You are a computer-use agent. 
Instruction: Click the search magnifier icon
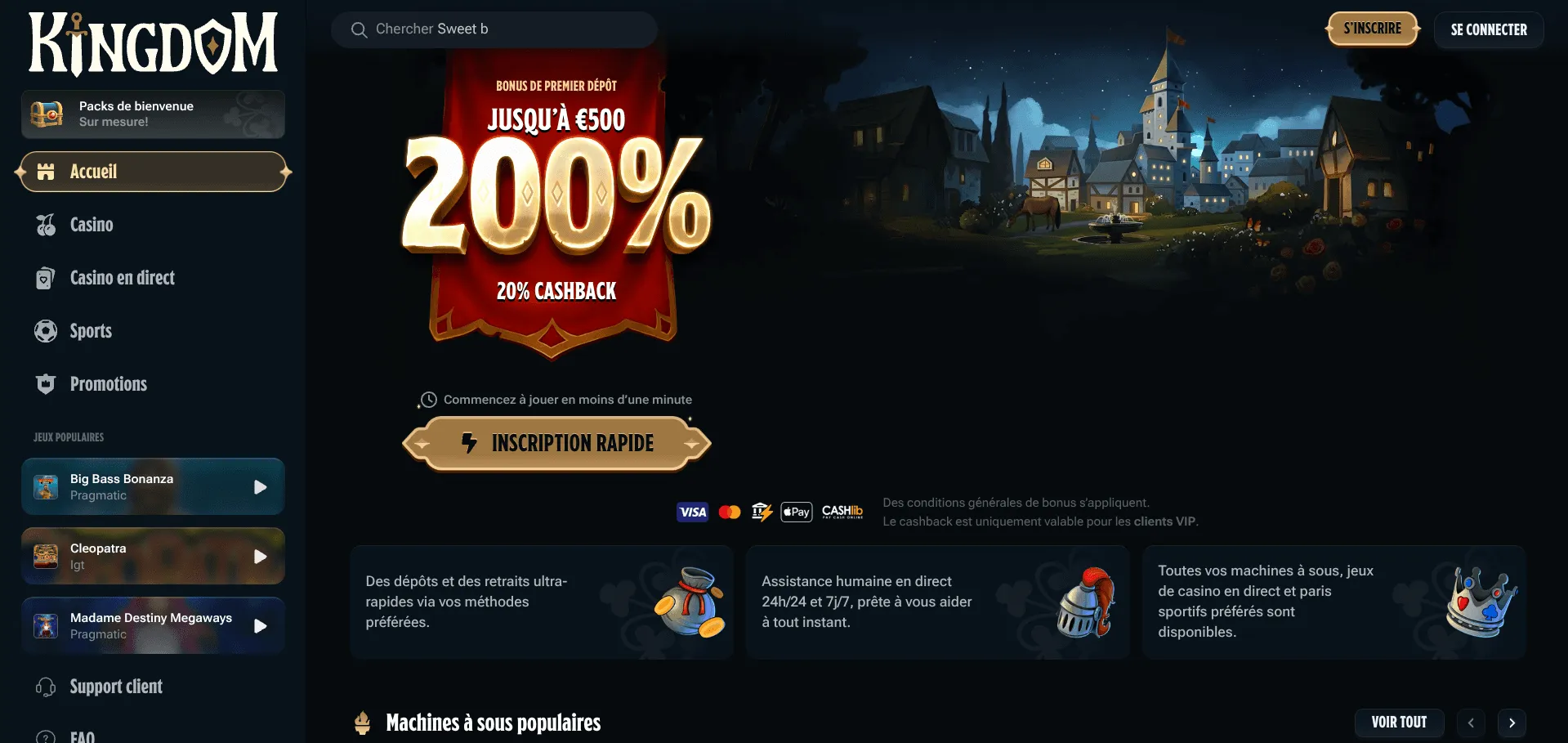coord(359,29)
